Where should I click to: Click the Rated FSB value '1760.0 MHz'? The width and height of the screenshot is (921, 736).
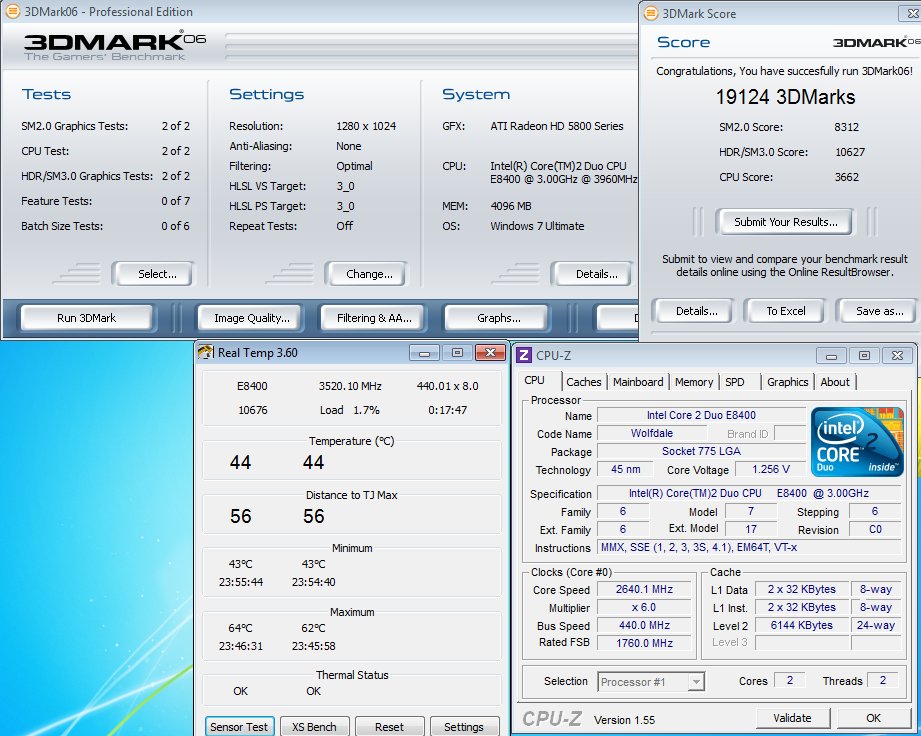point(644,643)
